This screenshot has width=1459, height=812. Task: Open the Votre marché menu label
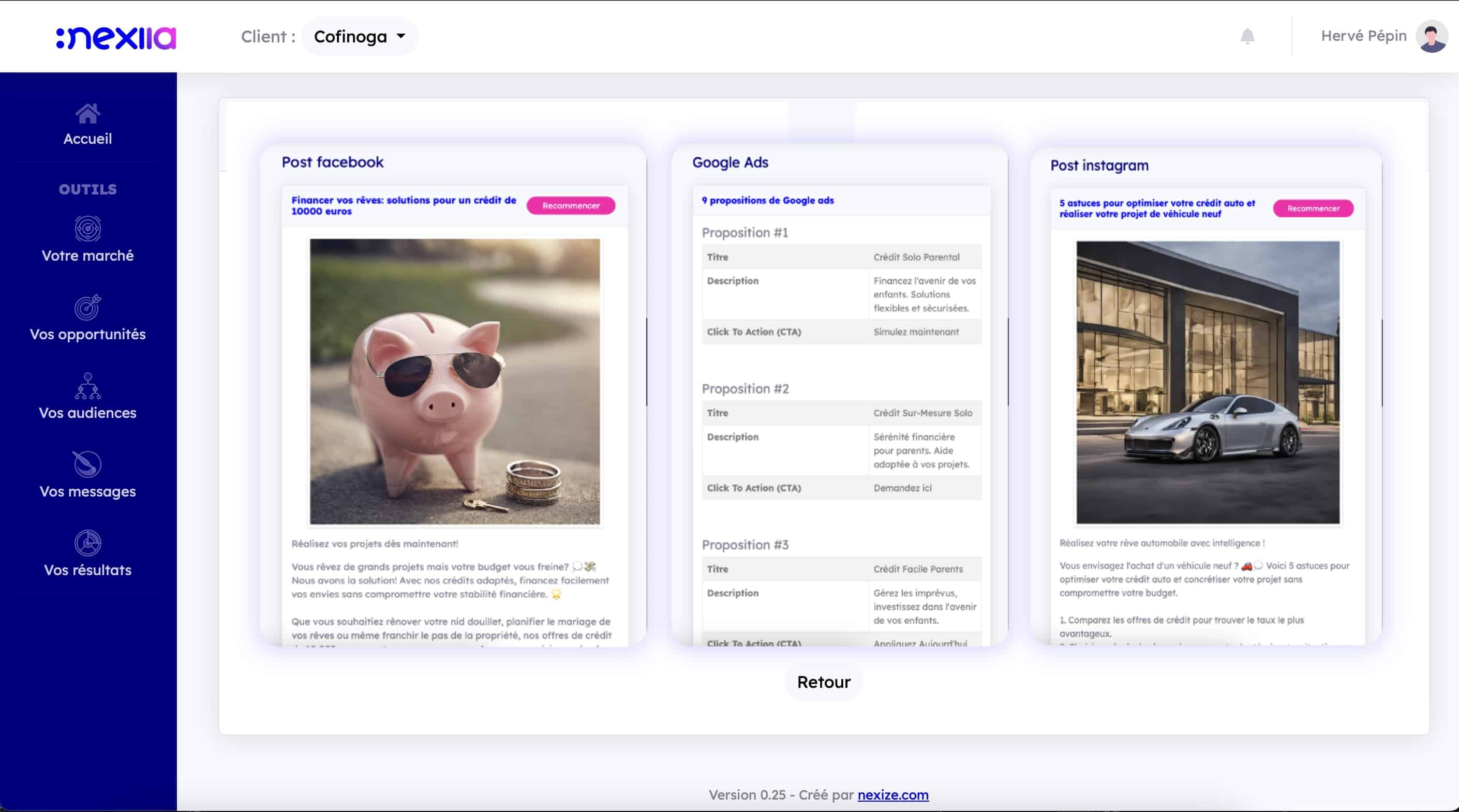pyautogui.click(x=88, y=255)
